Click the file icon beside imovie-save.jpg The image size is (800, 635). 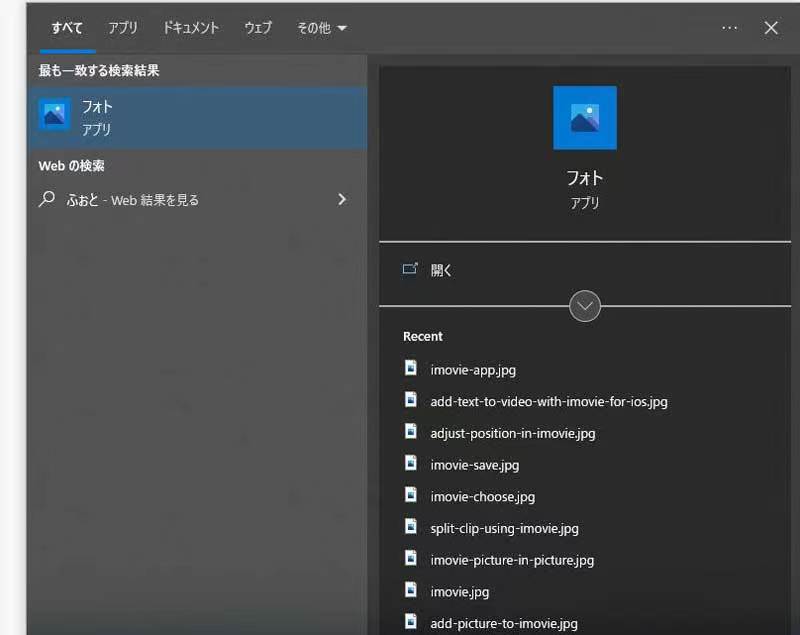tap(411, 464)
